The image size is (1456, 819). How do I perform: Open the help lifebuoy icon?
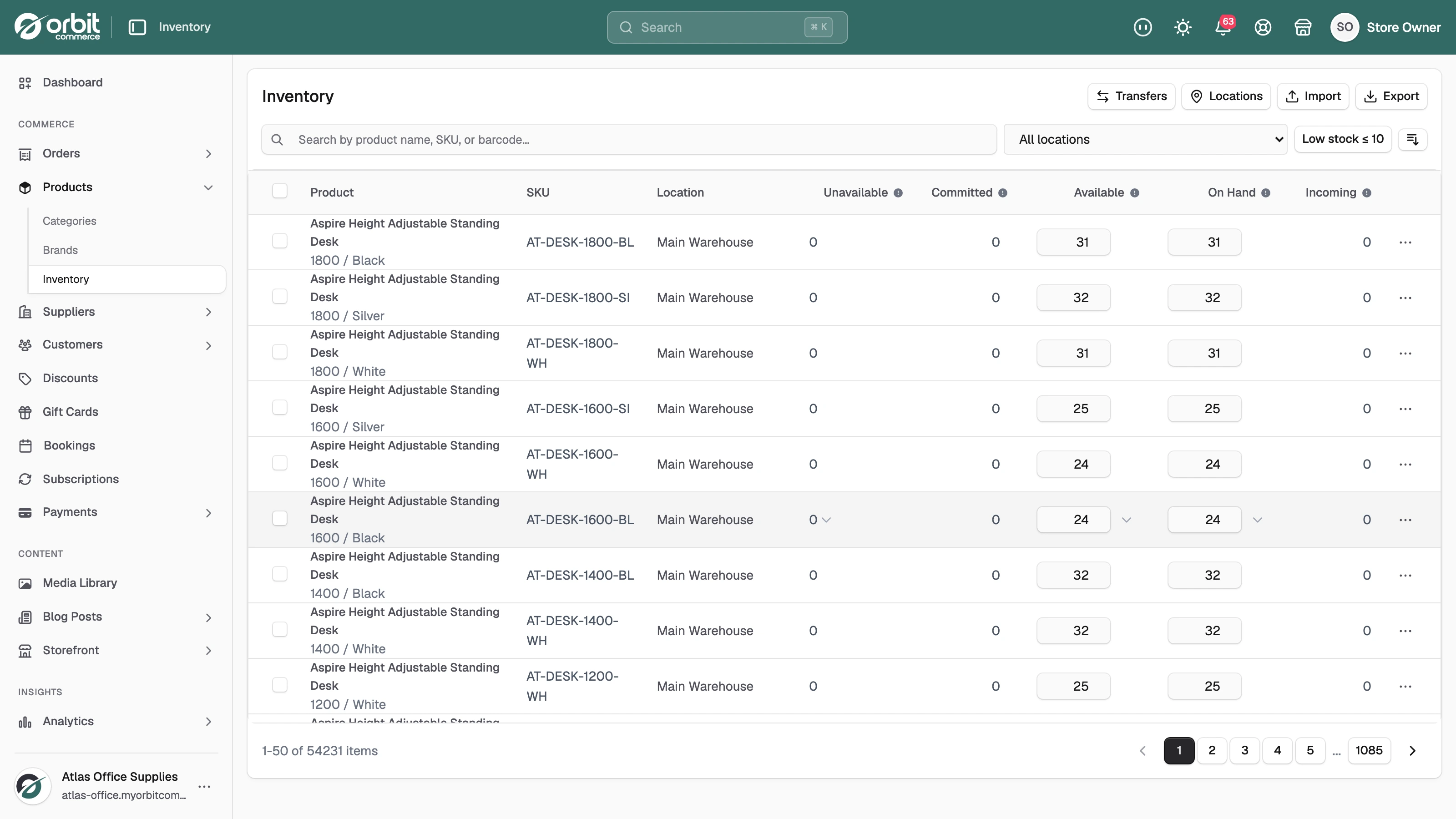pos(1263,27)
